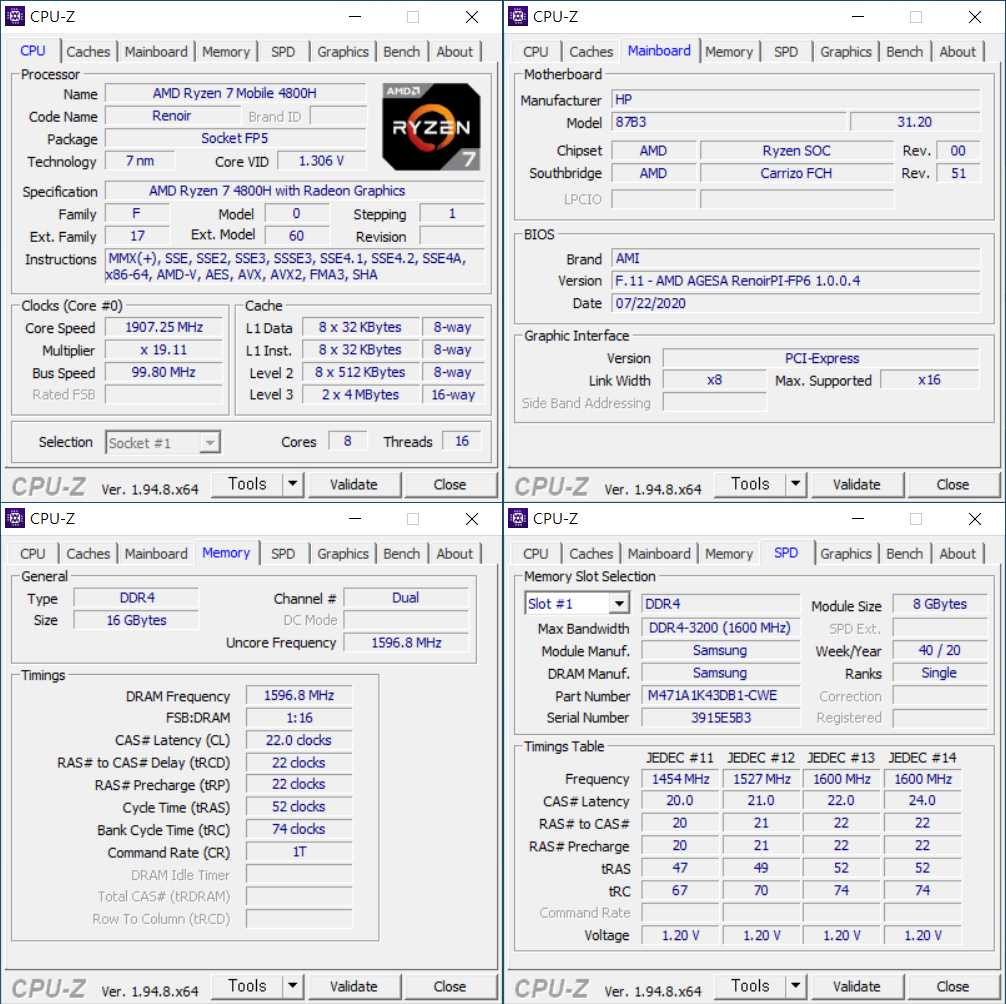The height and width of the screenshot is (1004, 1006).
Task: Open the Bench tab in top-left window
Action: click(x=402, y=51)
